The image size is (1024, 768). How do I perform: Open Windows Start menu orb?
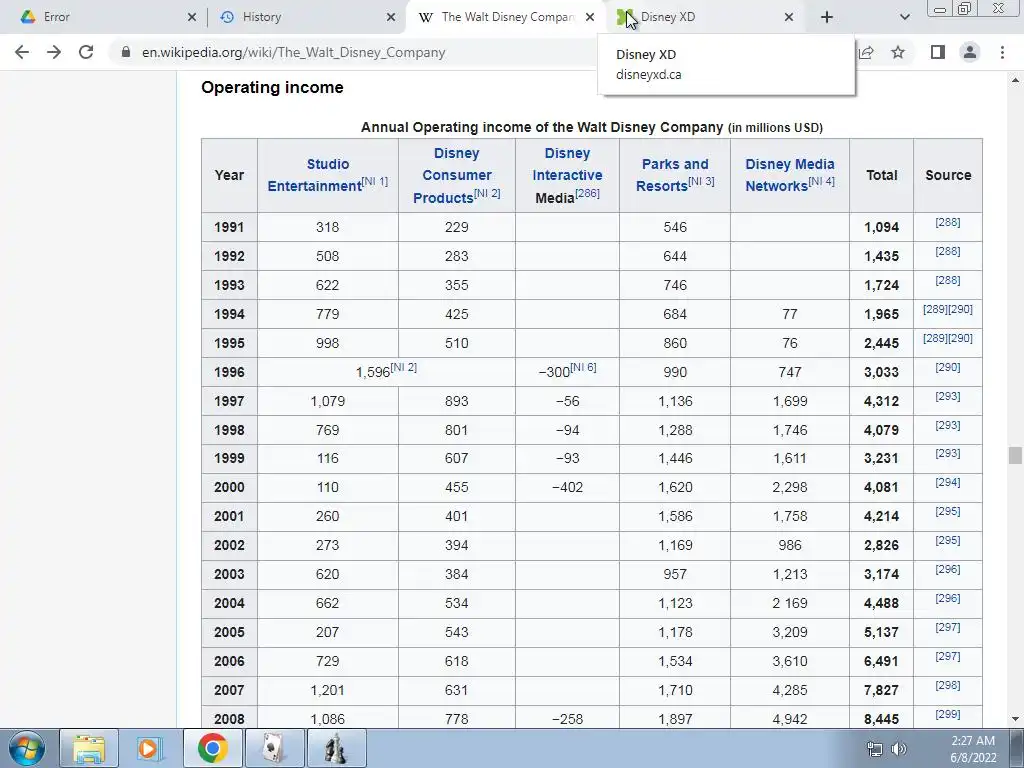27,748
